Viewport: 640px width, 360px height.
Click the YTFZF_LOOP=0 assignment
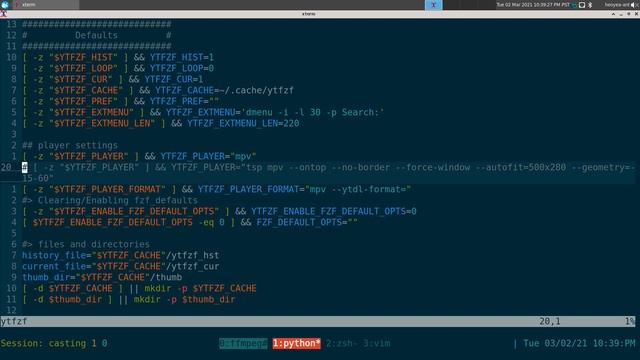click(182, 68)
